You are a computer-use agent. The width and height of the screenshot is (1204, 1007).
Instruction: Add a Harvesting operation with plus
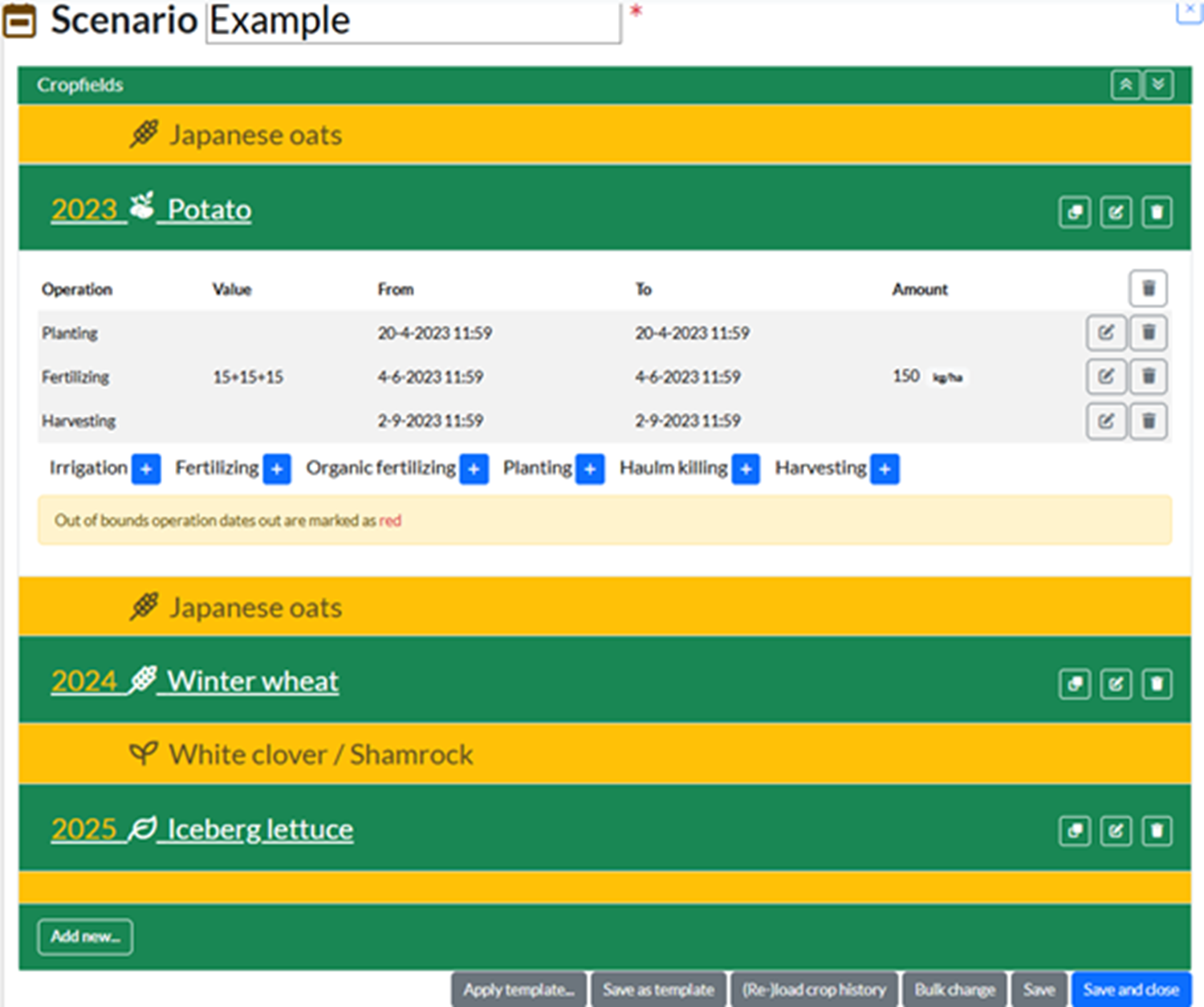click(885, 469)
